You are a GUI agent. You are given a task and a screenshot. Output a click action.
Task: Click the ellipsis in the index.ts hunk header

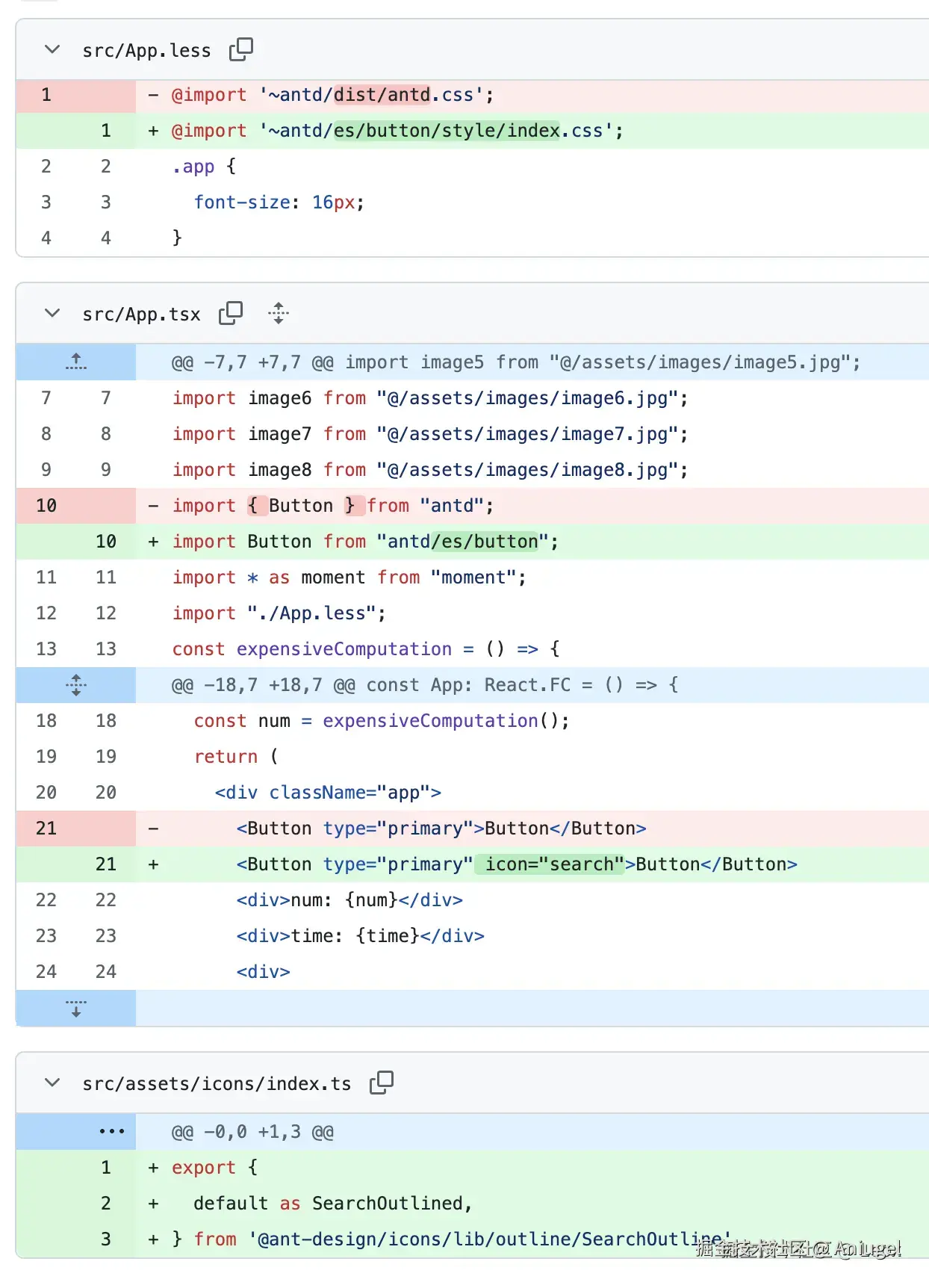pos(112,1131)
